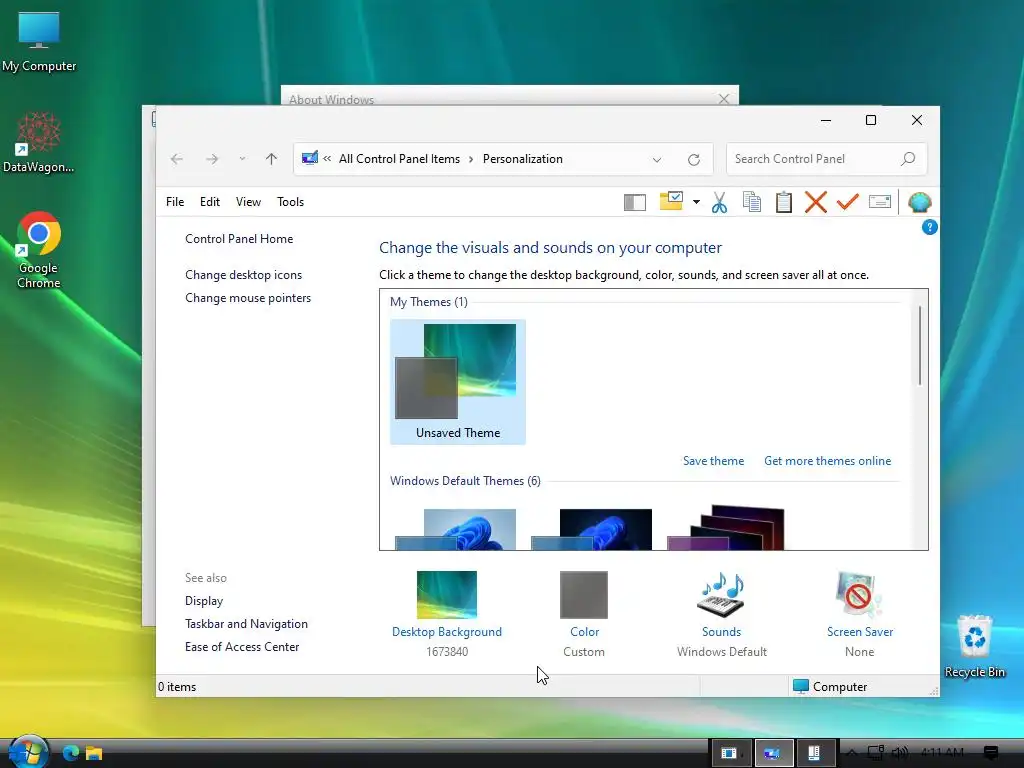This screenshot has height=768, width=1024.
Task: Open Change mouse pointers link
Action: (x=248, y=298)
